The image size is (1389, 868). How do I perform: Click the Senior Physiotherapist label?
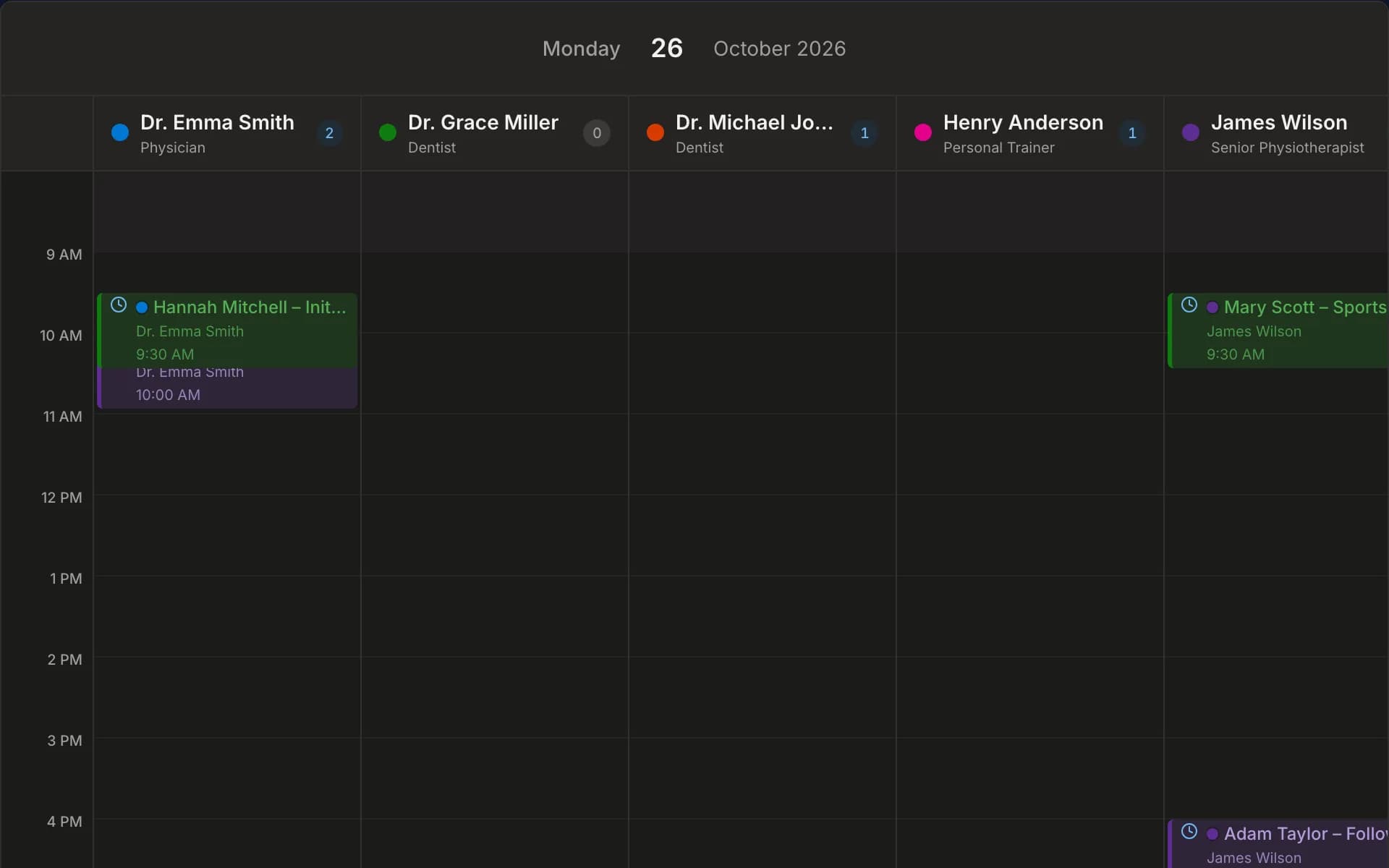tap(1288, 148)
